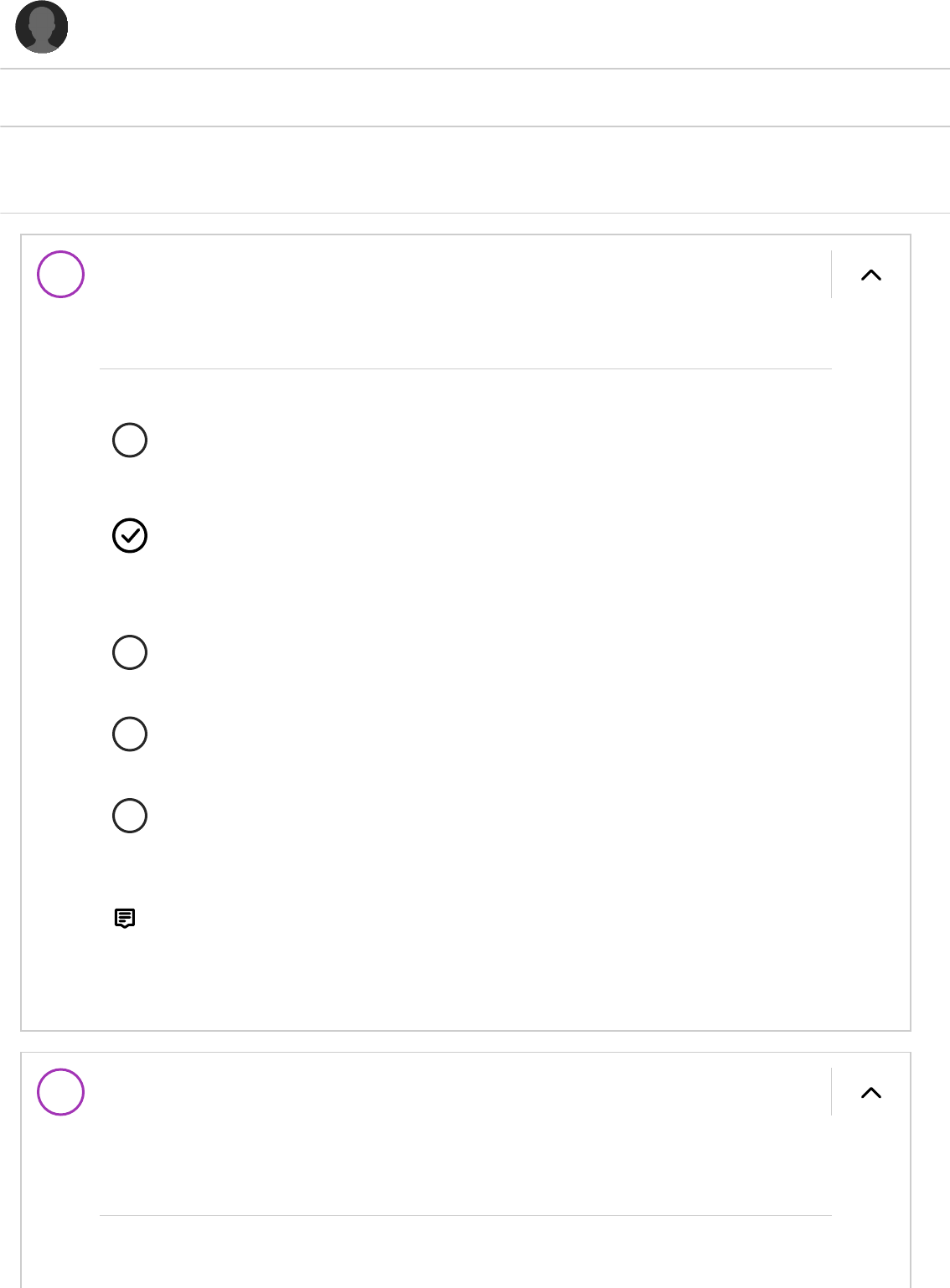Click the user profile avatar
Viewport: 950px width, 1288px height.
(x=42, y=28)
